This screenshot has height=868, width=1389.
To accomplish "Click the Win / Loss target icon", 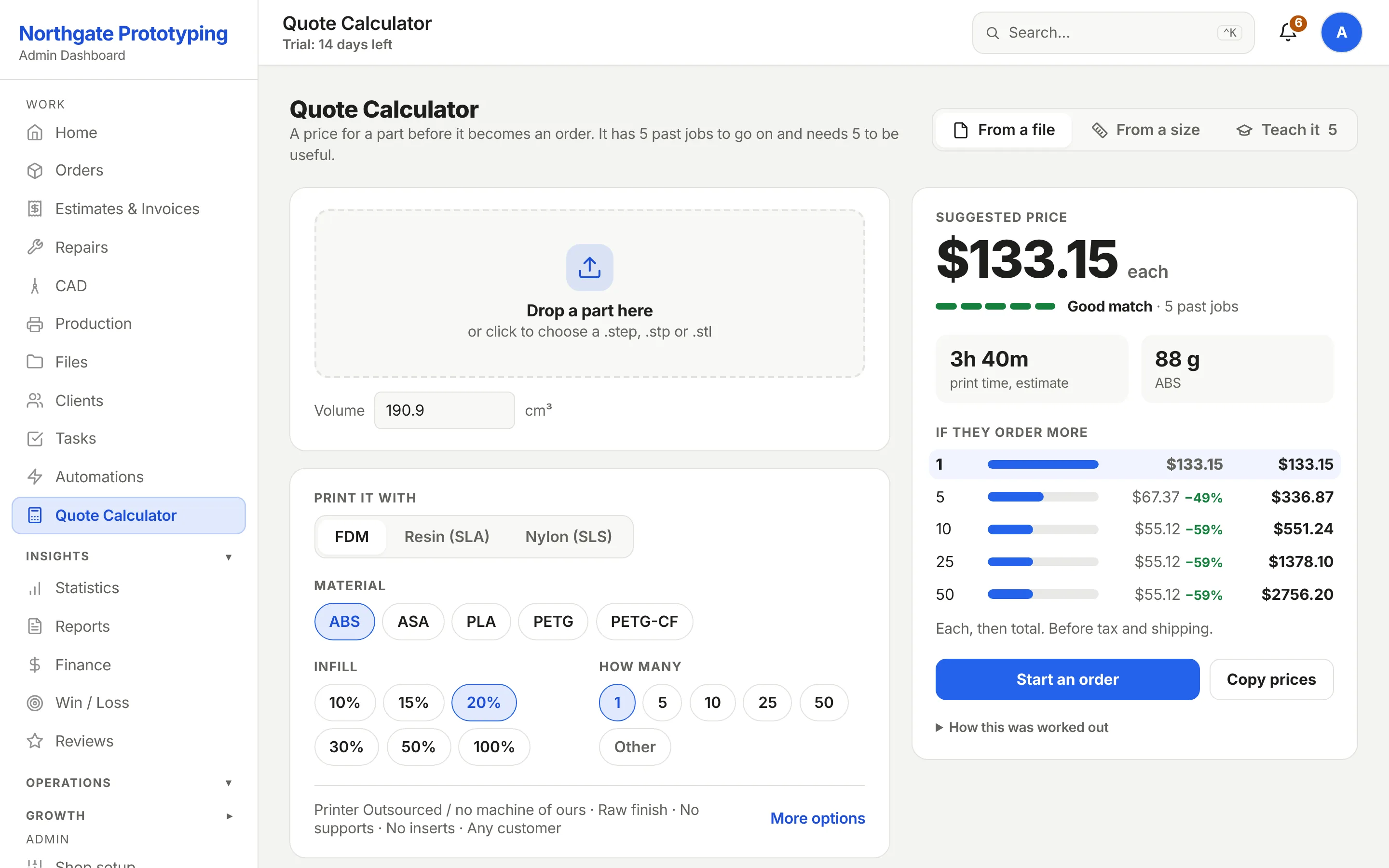I will tap(35, 703).
